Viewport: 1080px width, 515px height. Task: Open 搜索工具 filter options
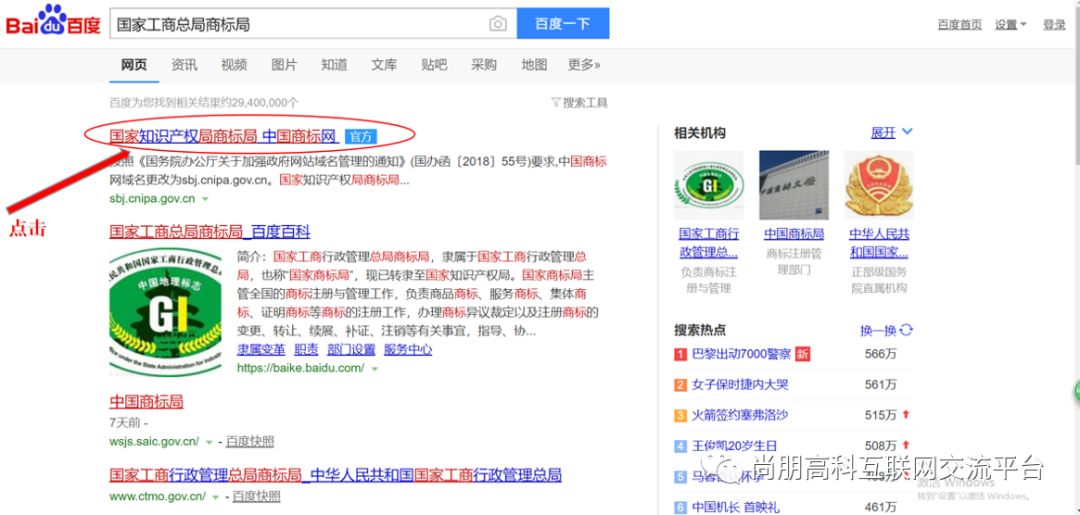click(x=579, y=103)
